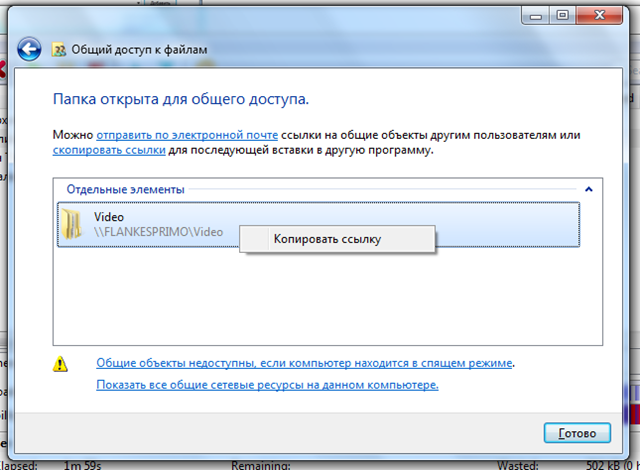Image resolution: width=640 pixels, height=470 pixels.
Task: Click the blue back arrow button
Action: (29, 49)
